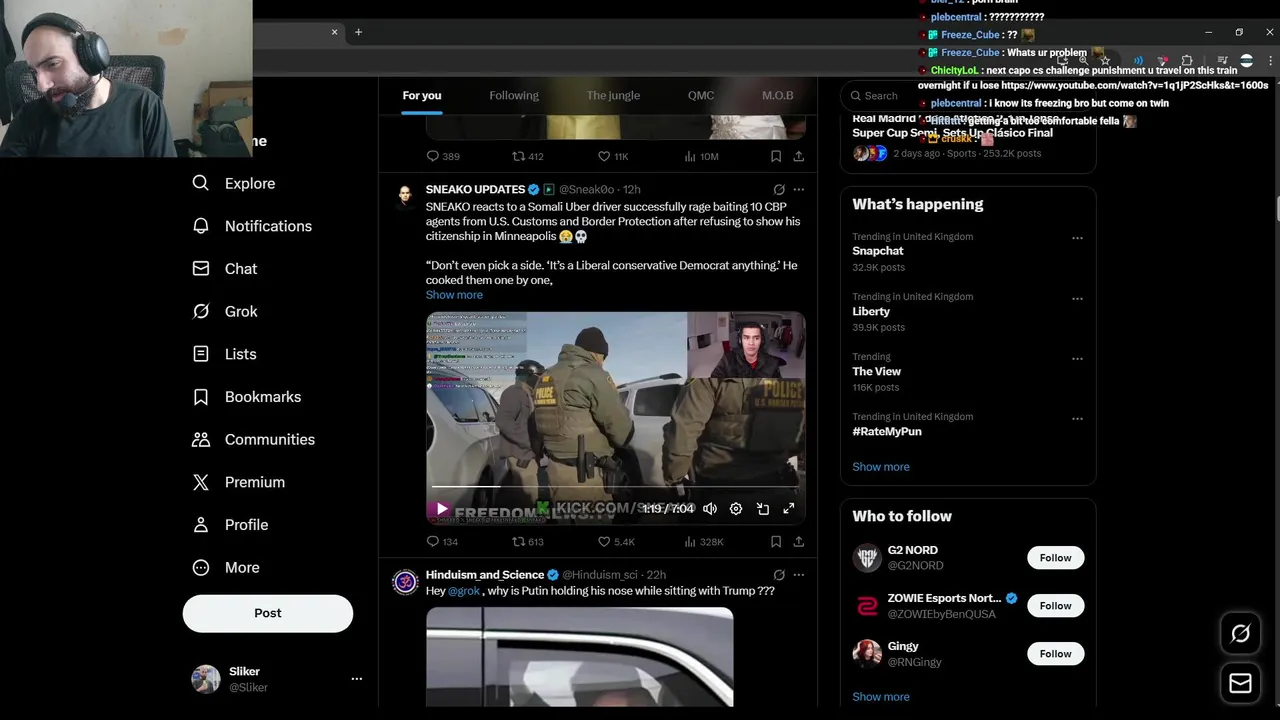Expand SNEAKO video to fullscreen

(x=789, y=509)
